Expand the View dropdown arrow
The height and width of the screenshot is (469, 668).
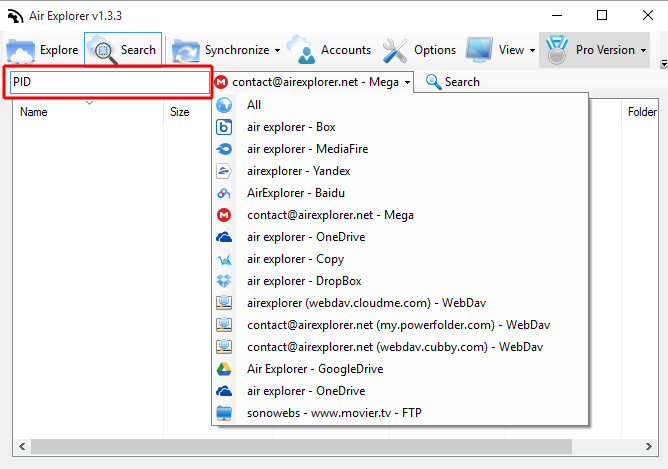(532, 50)
